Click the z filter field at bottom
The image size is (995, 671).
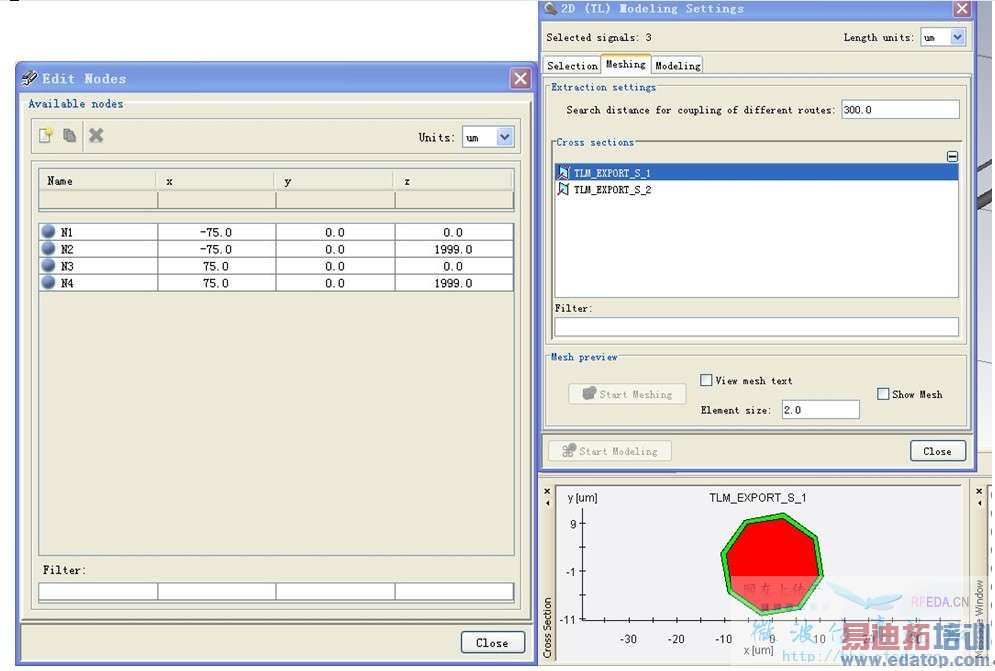tap(454, 591)
